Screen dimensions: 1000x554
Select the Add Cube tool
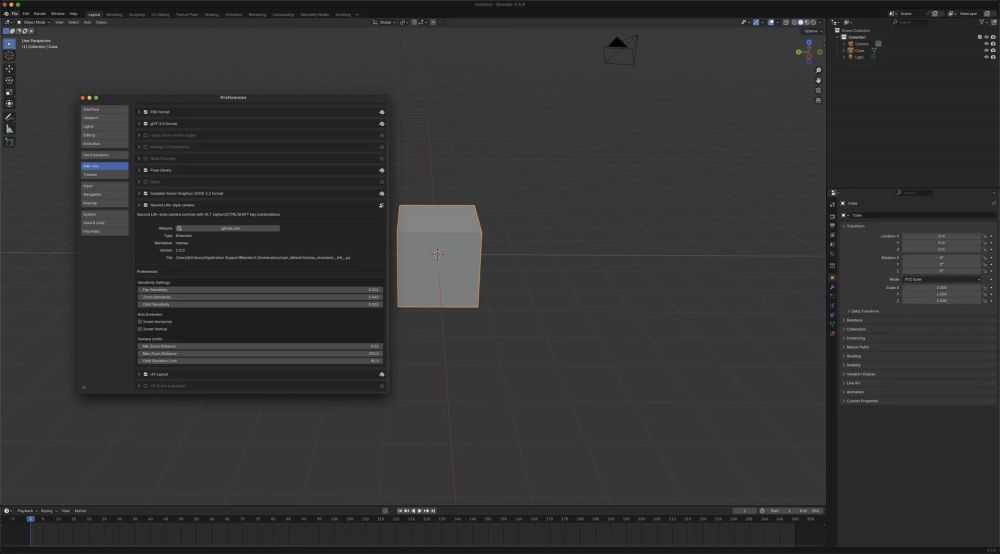[x=9, y=142]
